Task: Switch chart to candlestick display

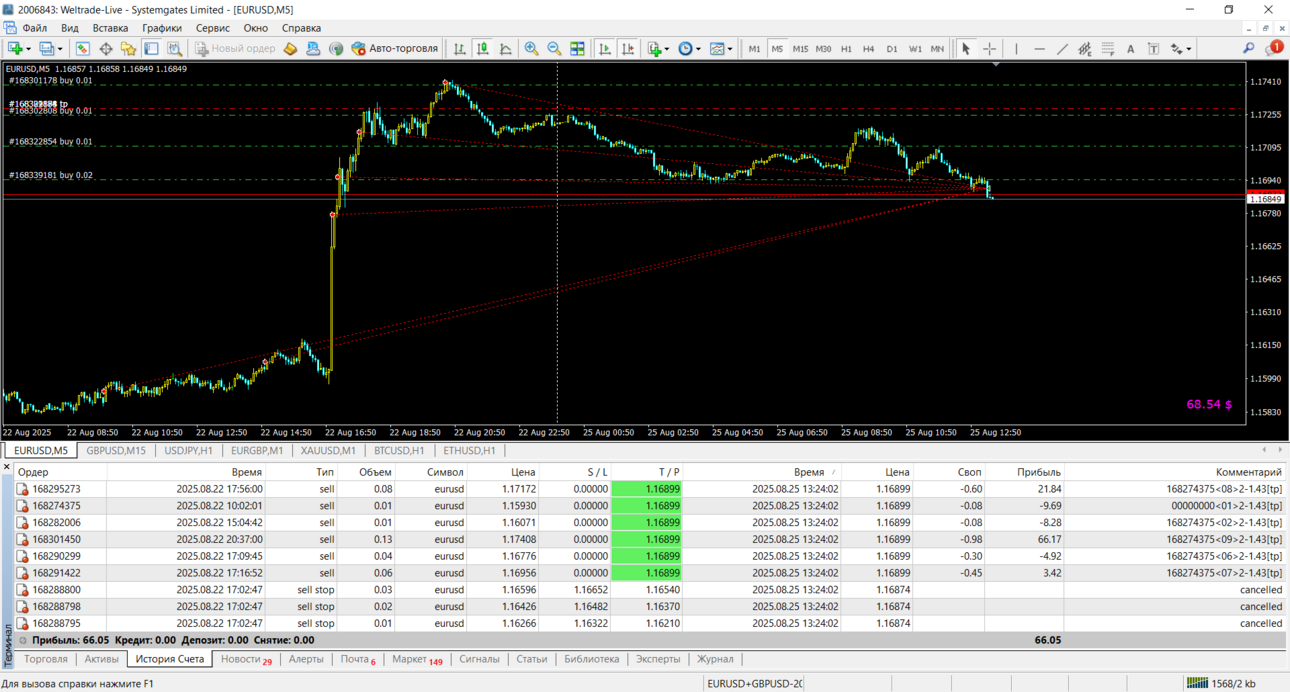Action: pos(483,48)
